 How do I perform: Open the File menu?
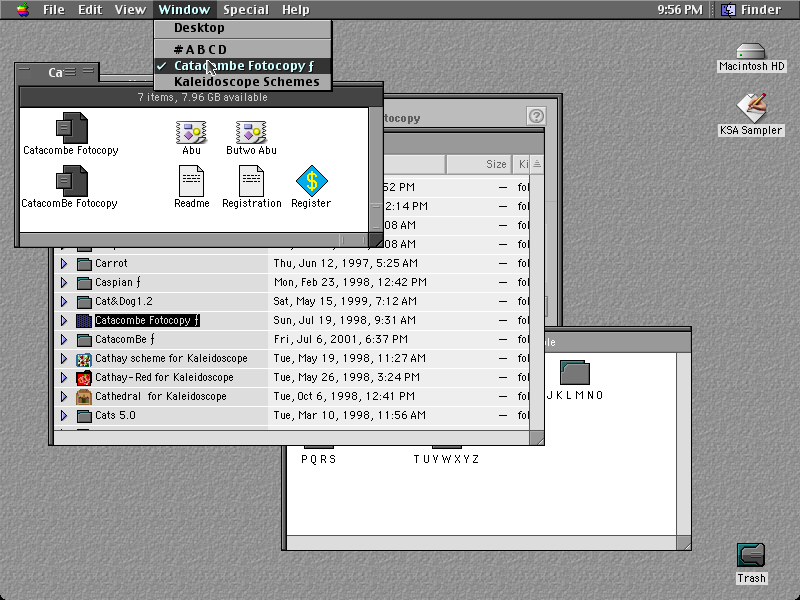pyautogui.click(x=54, y=10)
